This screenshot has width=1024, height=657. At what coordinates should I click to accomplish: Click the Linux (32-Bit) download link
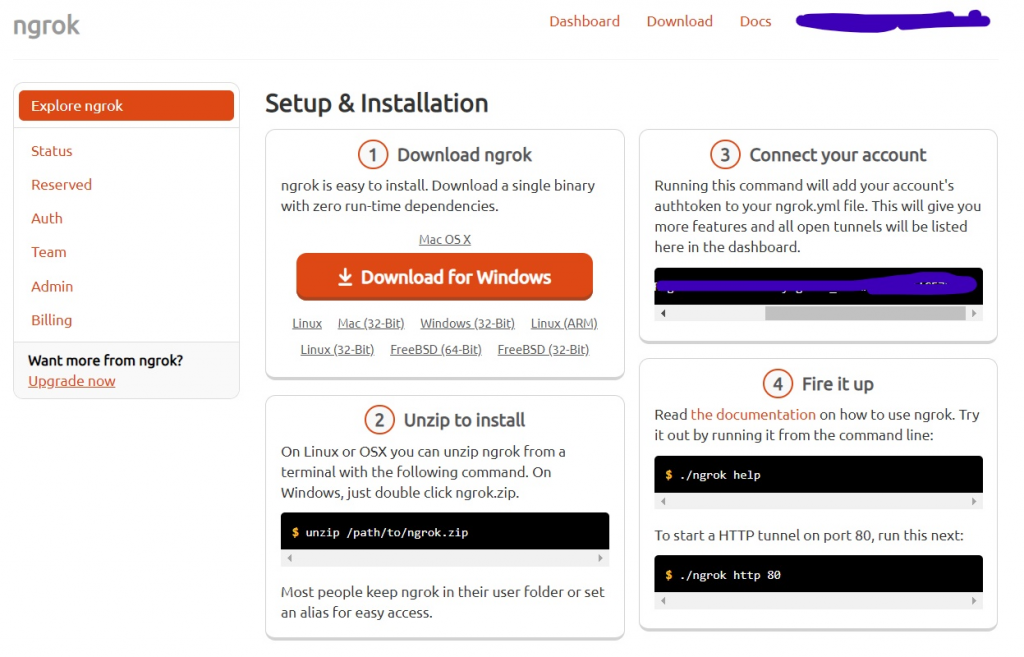point(337,350)
